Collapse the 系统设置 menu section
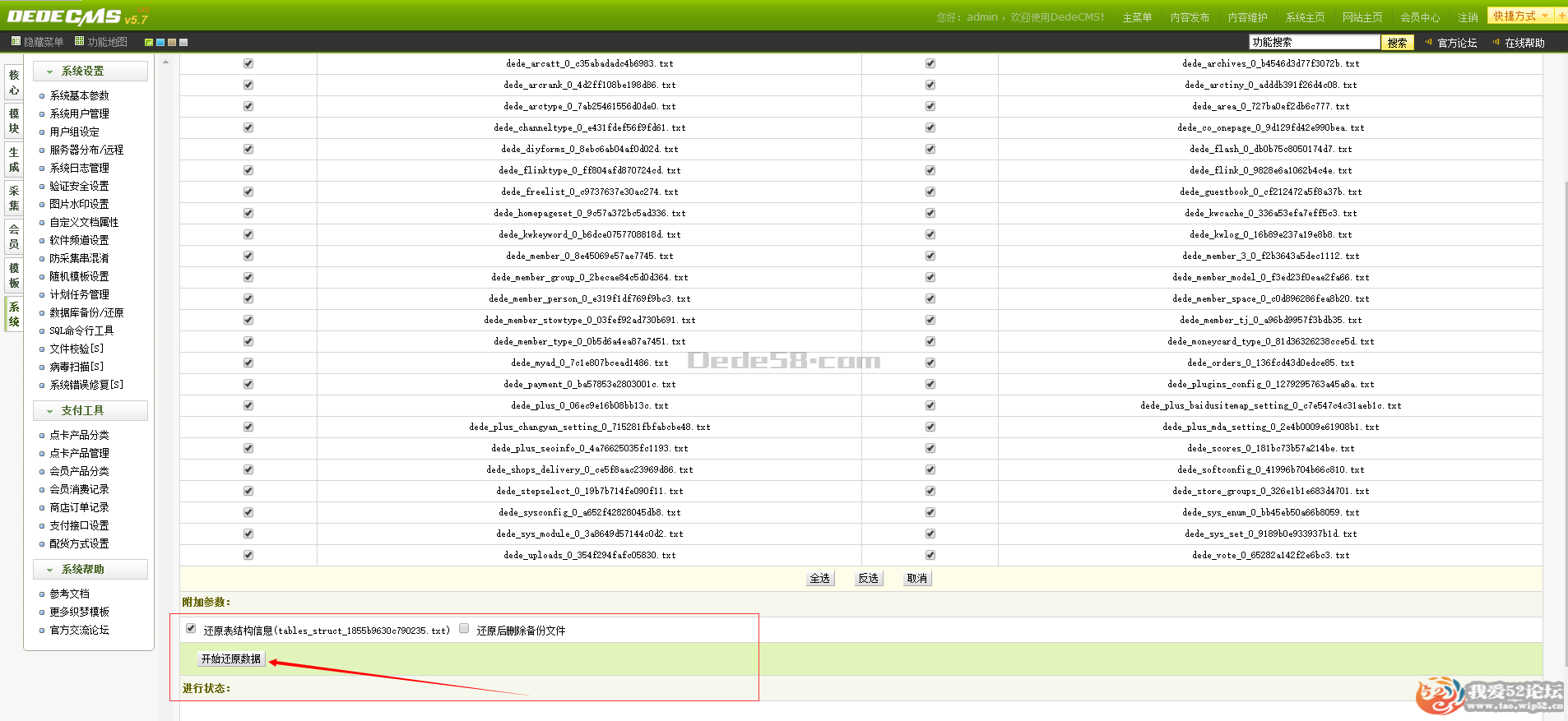The height and width of the screenshot is (721, 1568). (90, 72)
